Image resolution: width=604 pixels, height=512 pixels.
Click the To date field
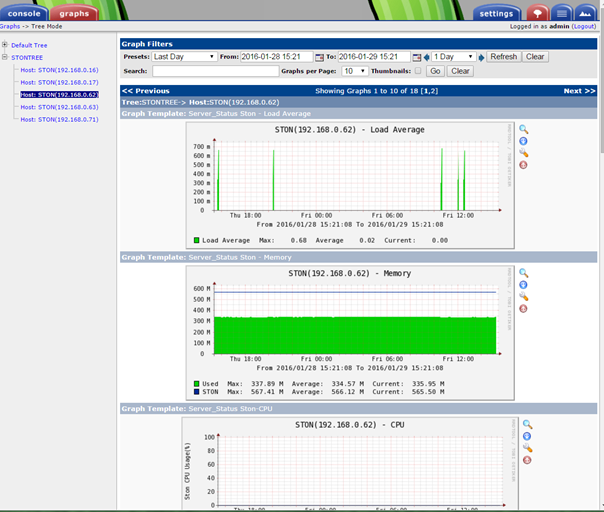[374, 57]
